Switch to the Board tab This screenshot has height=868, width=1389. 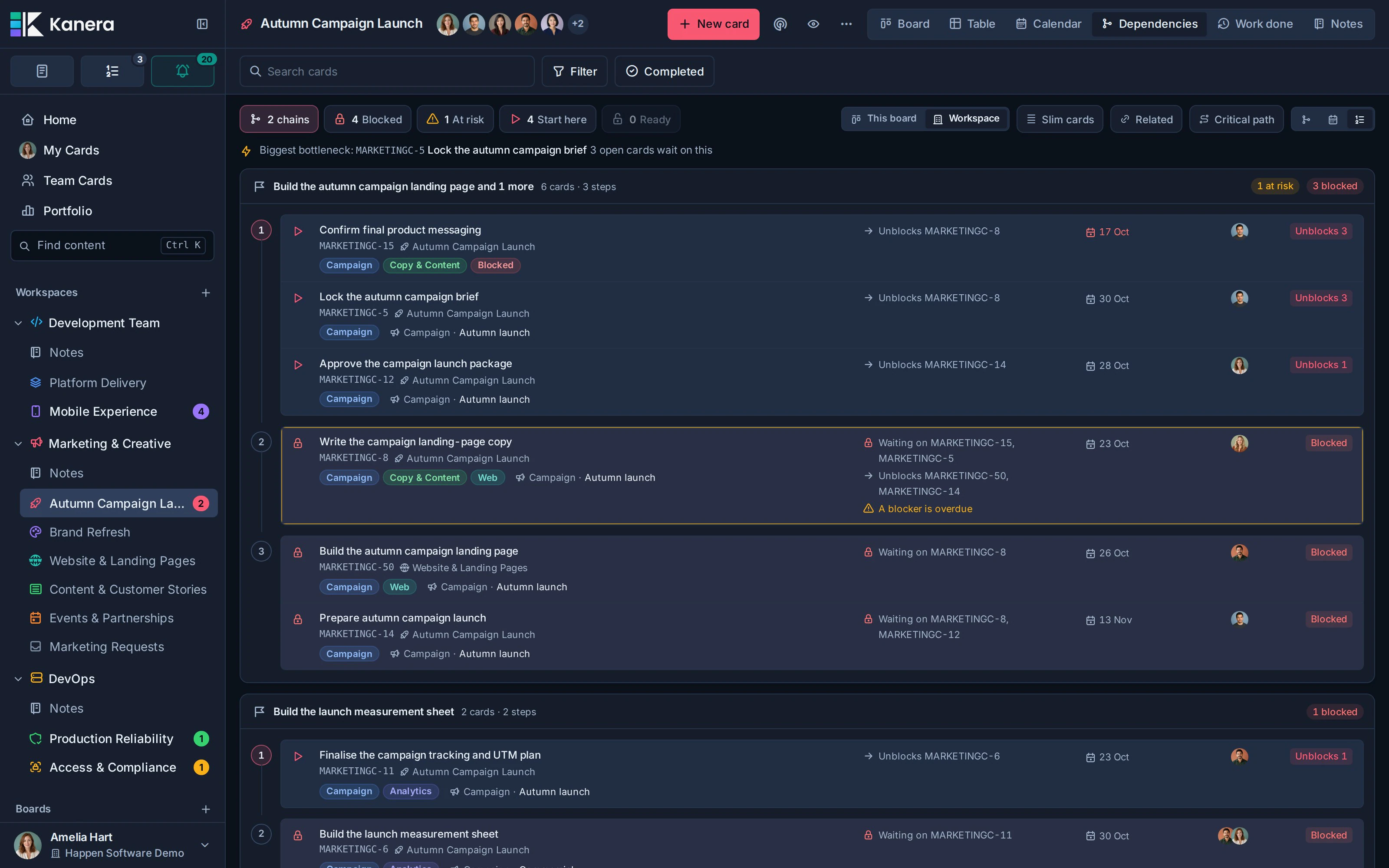coord(905,23)
